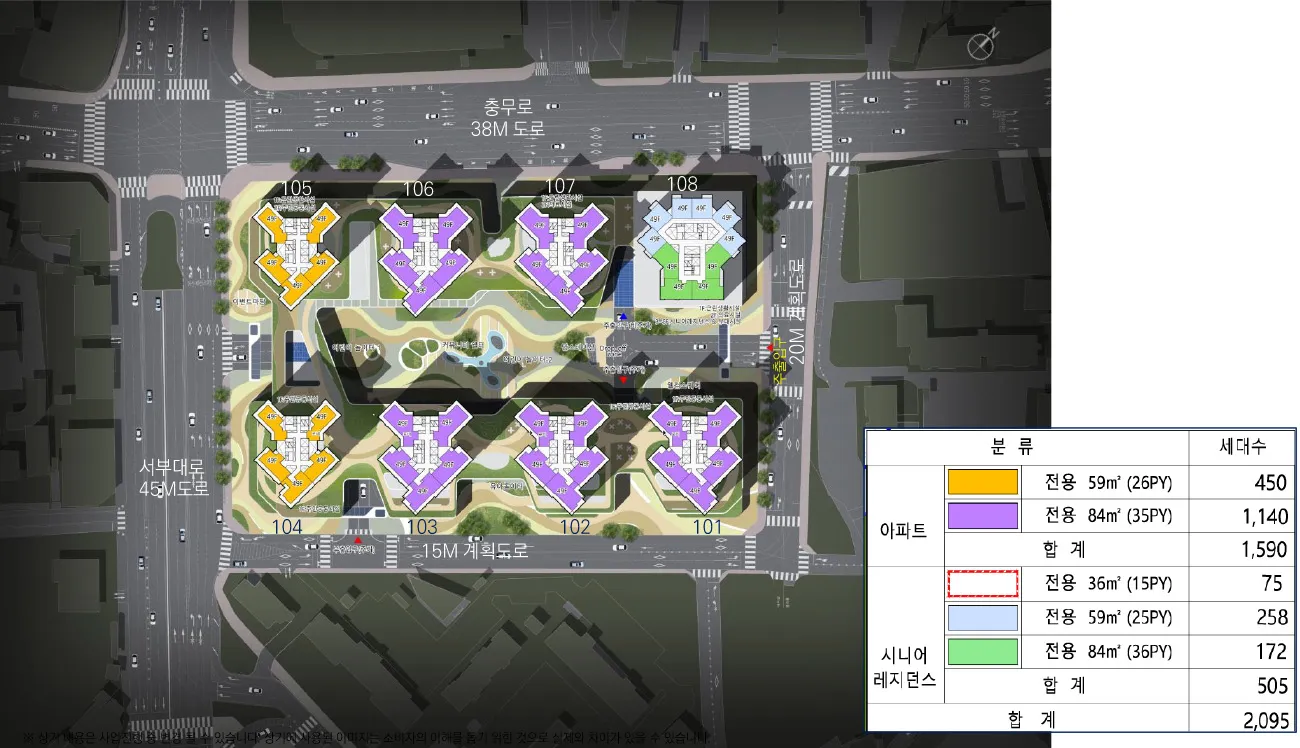
Task: Click the 서부대로 45M도로 road label
Action: click(x=174, y=478)
